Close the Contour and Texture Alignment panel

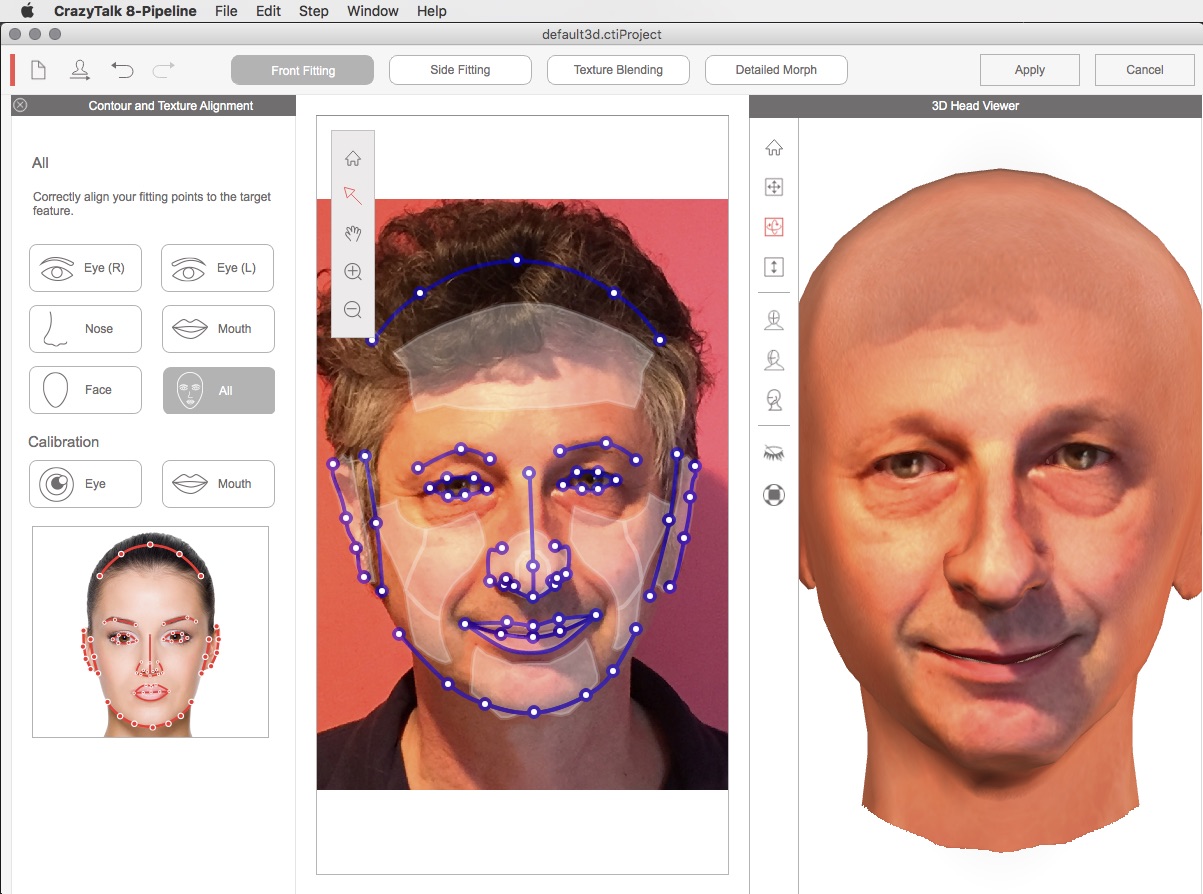[20, 105]
